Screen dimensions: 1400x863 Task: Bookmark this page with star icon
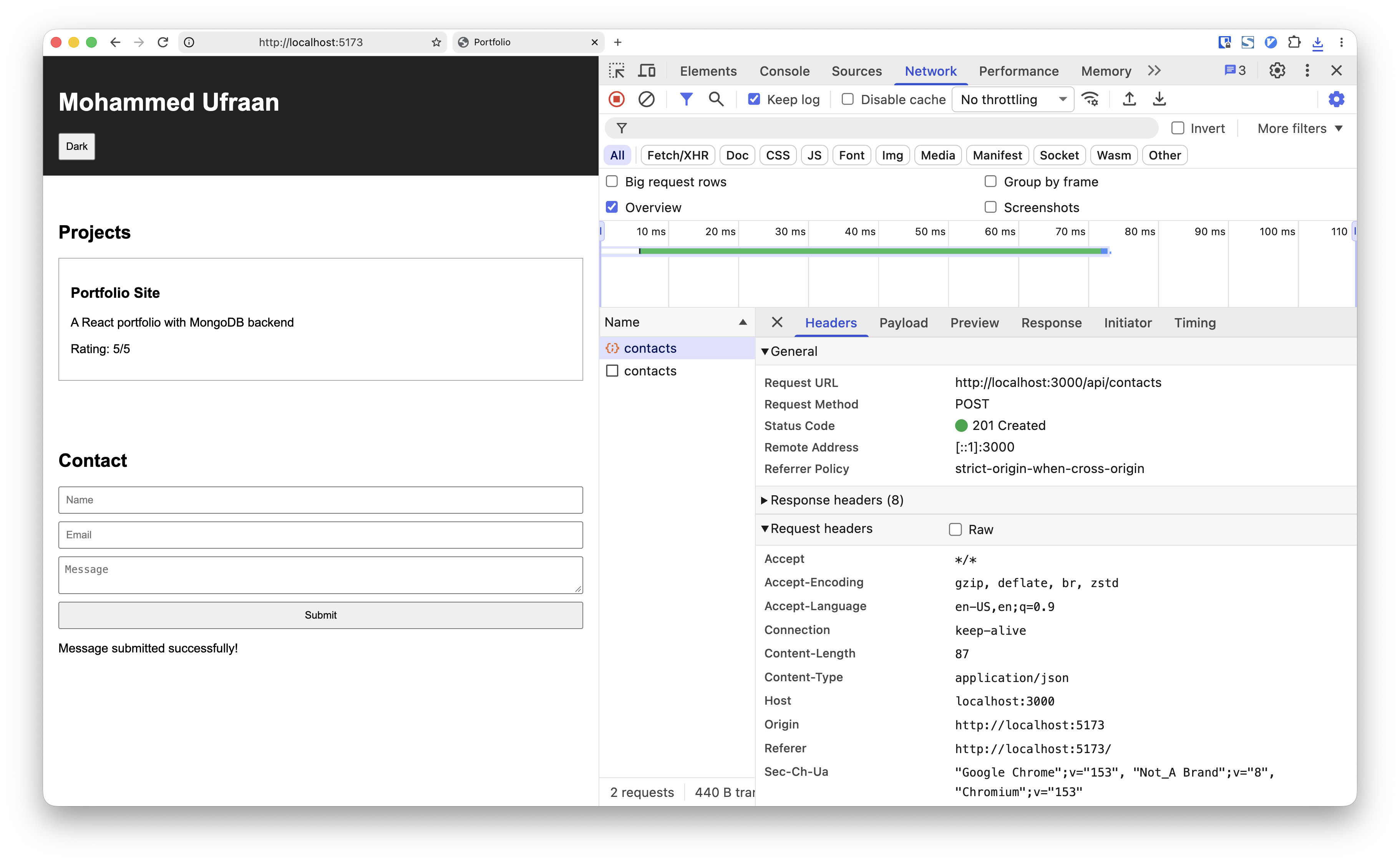[436, 42]
